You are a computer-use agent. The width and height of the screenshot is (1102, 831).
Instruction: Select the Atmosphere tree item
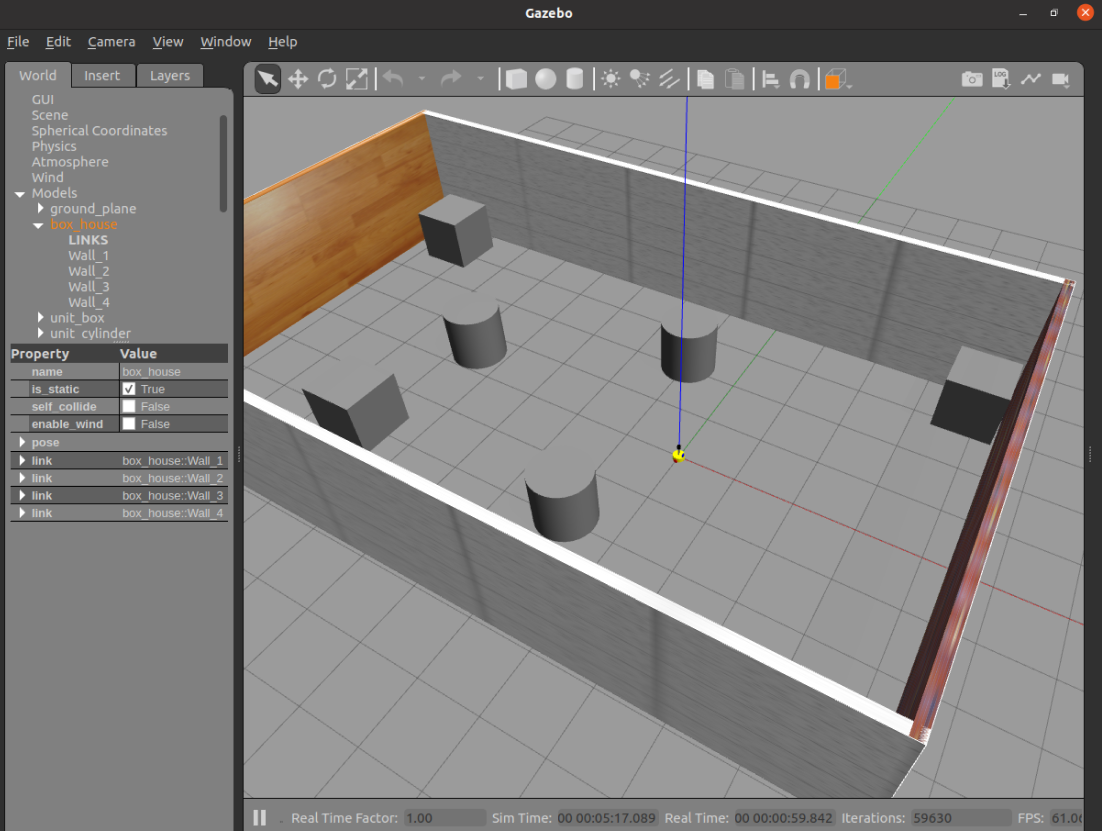[x=70, y=162]
